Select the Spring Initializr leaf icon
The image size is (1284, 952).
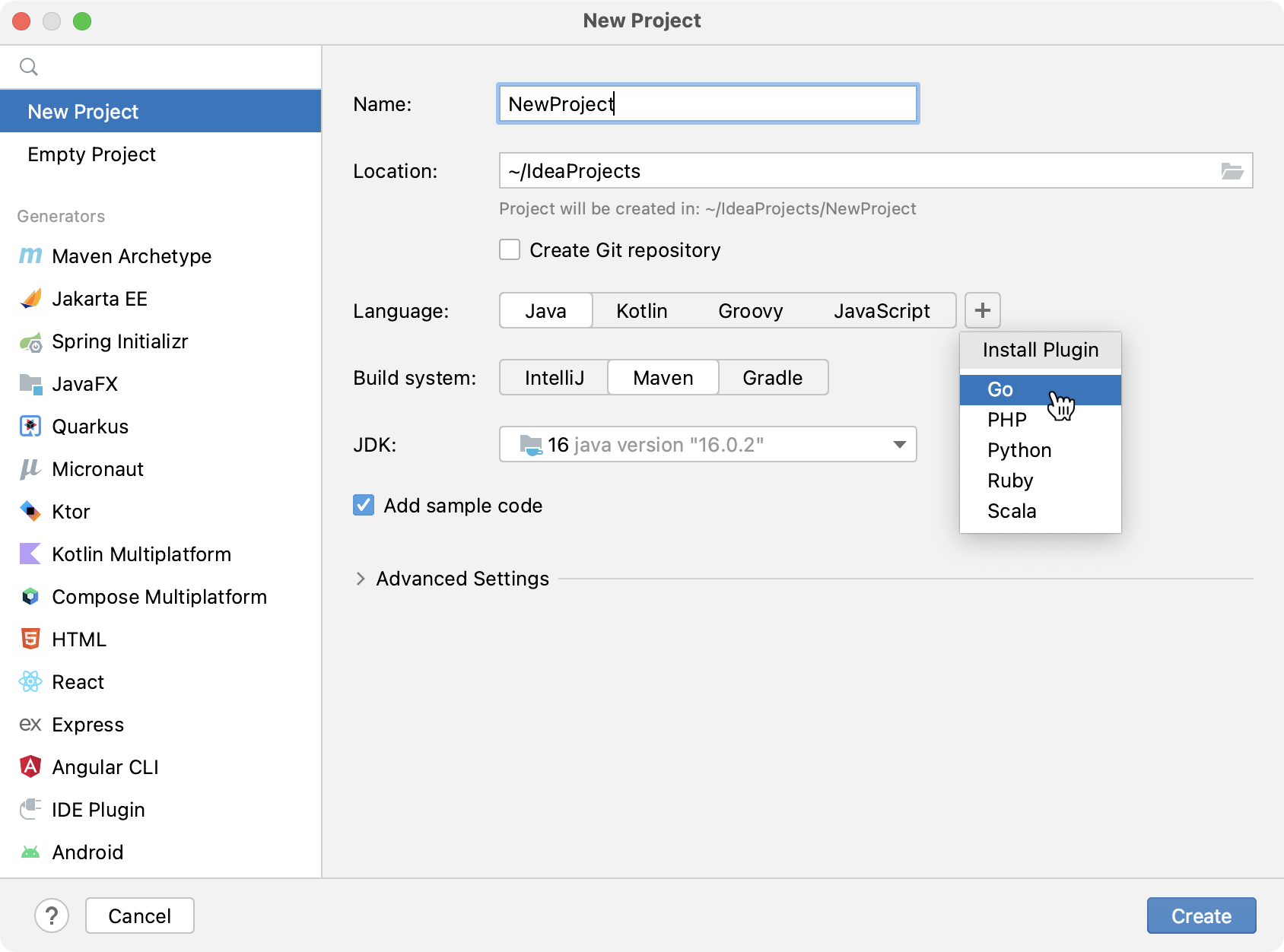(x=30, y=342)
